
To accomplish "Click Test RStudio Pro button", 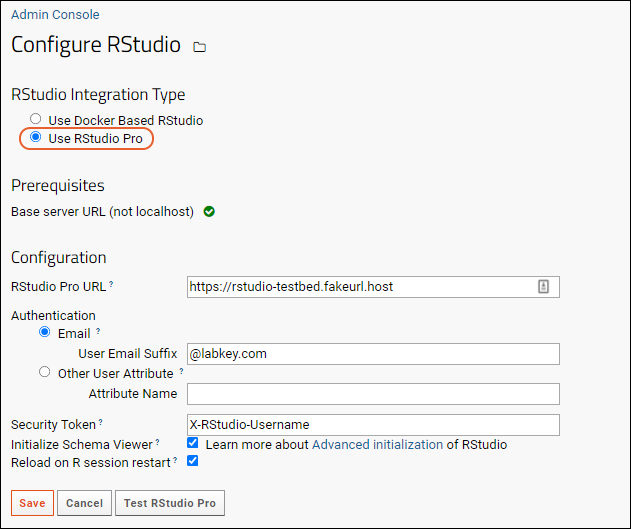I will click(170, 503).
